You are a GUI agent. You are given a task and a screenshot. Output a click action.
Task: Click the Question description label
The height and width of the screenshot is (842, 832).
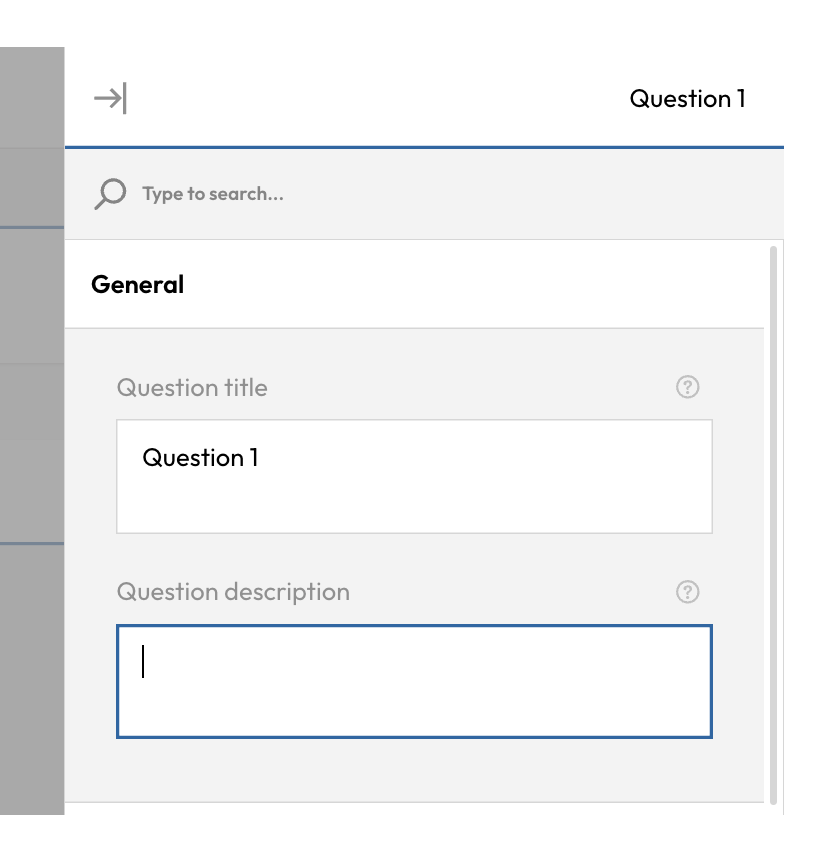pos(233,592)
